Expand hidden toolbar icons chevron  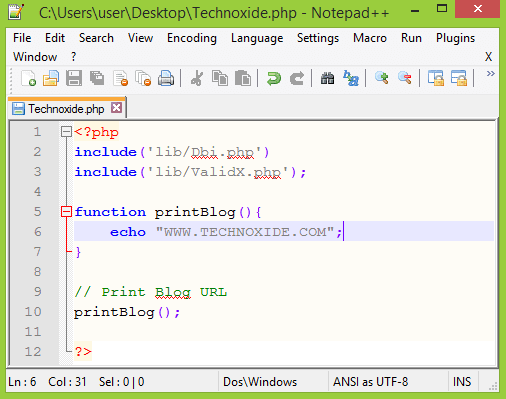[490, 74]
